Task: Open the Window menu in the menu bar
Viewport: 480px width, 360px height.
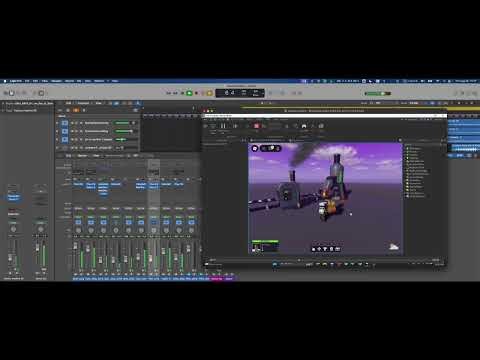Action: [99, 81]
